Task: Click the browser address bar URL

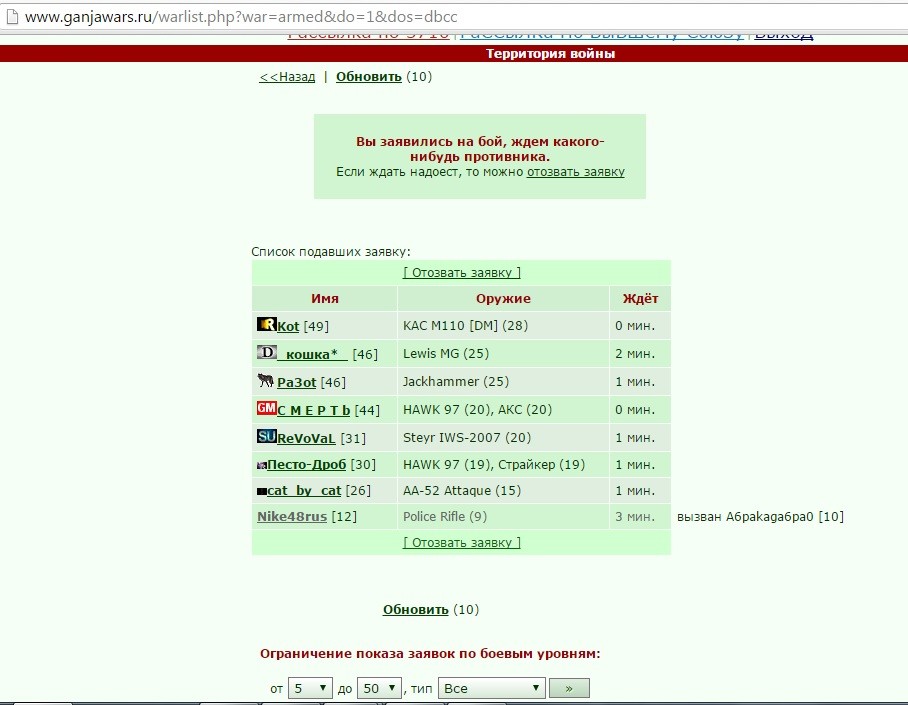Action: coord(241,17)
